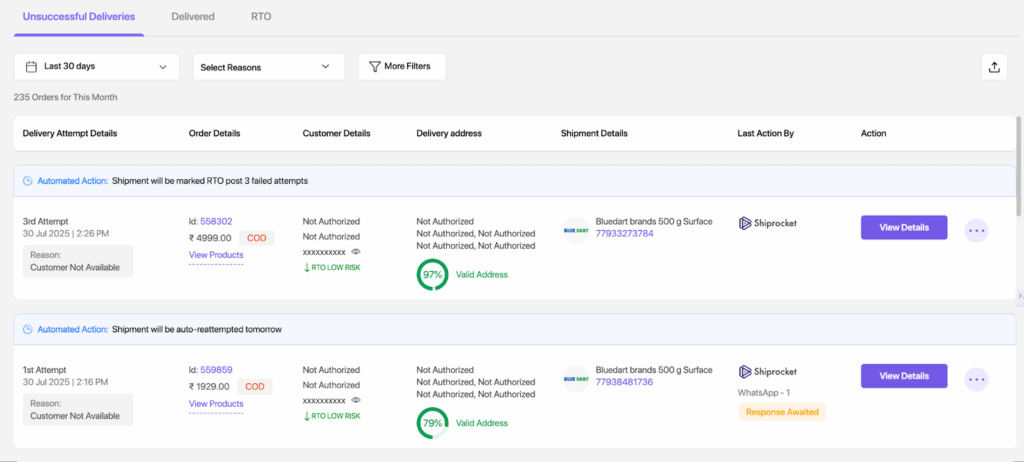The width and height of the screenshot is (1024, 462).
Task: Switch to the Delivered tab
Action: [x=192, y=17]
